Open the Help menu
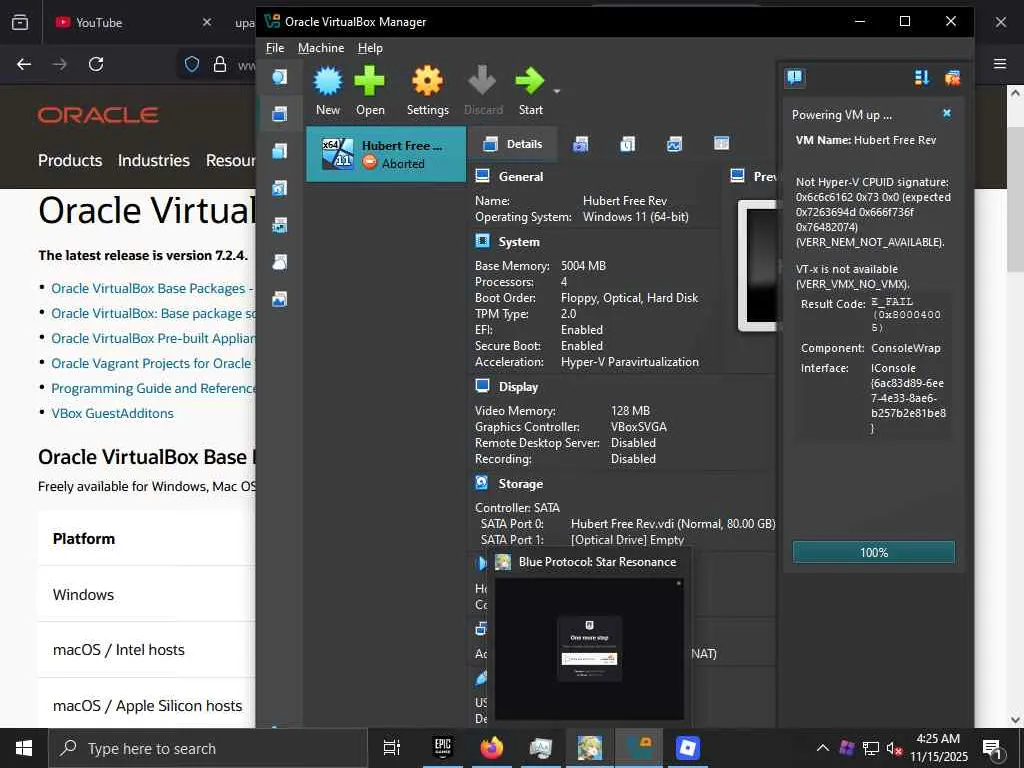This screenshot has width=1024, height=768. [370, 48]
